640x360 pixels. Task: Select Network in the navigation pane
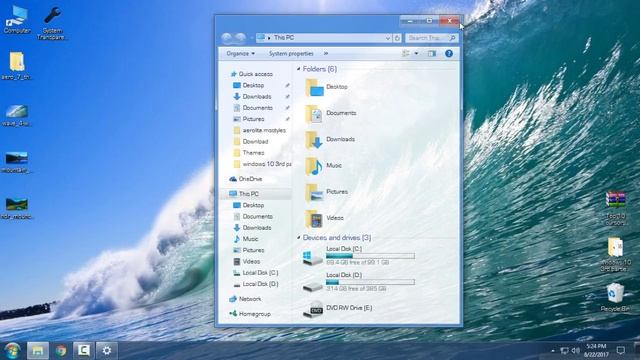[245, 299]
